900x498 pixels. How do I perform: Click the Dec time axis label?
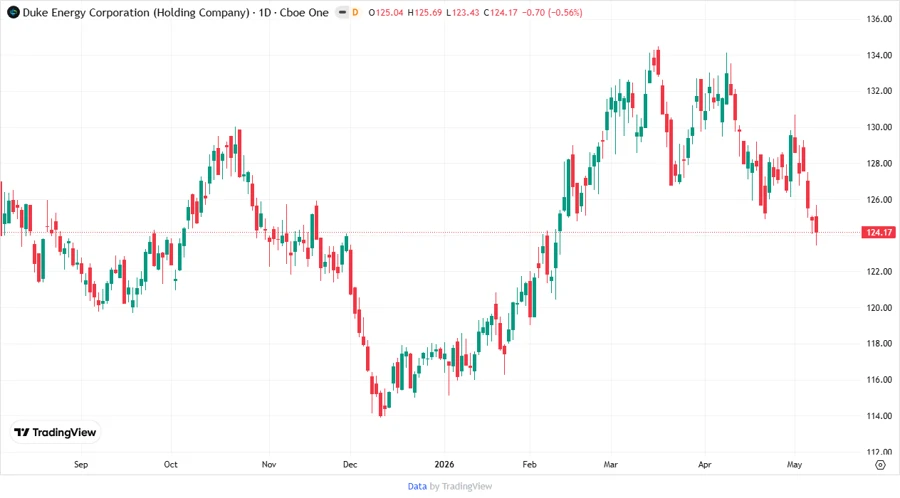[x=350, y=464]
